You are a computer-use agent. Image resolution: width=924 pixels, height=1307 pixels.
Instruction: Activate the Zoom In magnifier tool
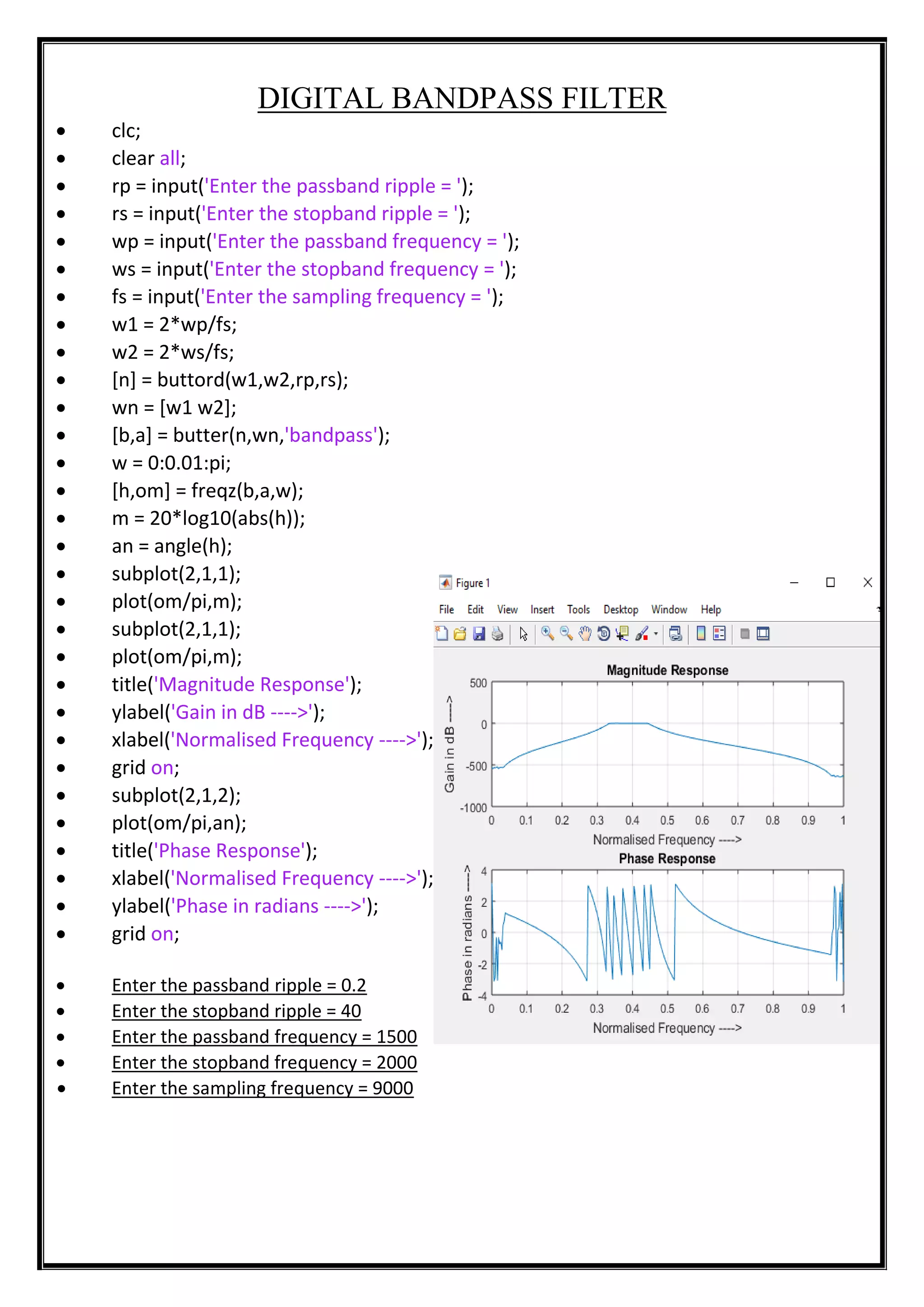tap(547, 634)
